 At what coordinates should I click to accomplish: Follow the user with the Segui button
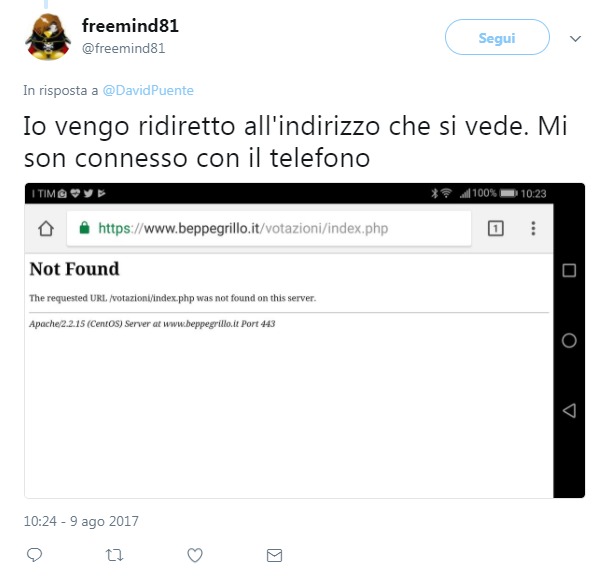[497, 37]
